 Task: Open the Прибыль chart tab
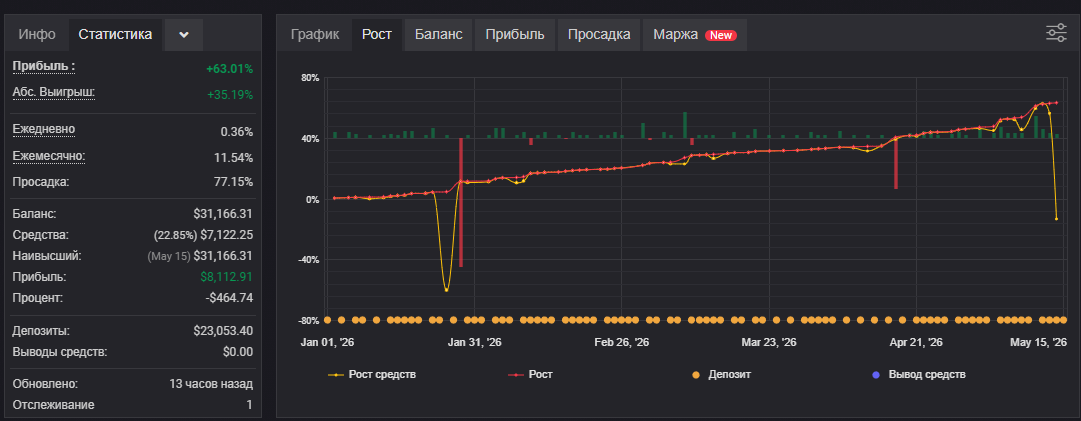pos(515,34)
